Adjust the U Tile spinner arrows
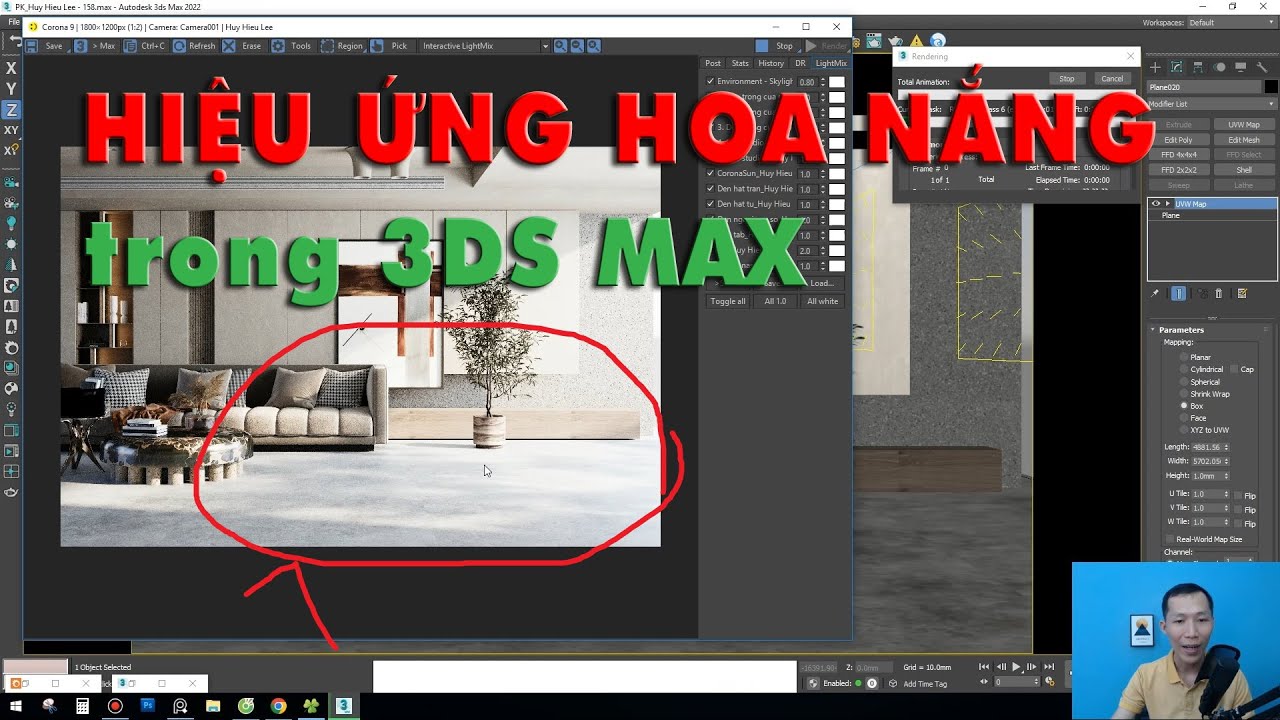Image resolution: width=1280 pixels, height=720 pixels. [1226, 494]
